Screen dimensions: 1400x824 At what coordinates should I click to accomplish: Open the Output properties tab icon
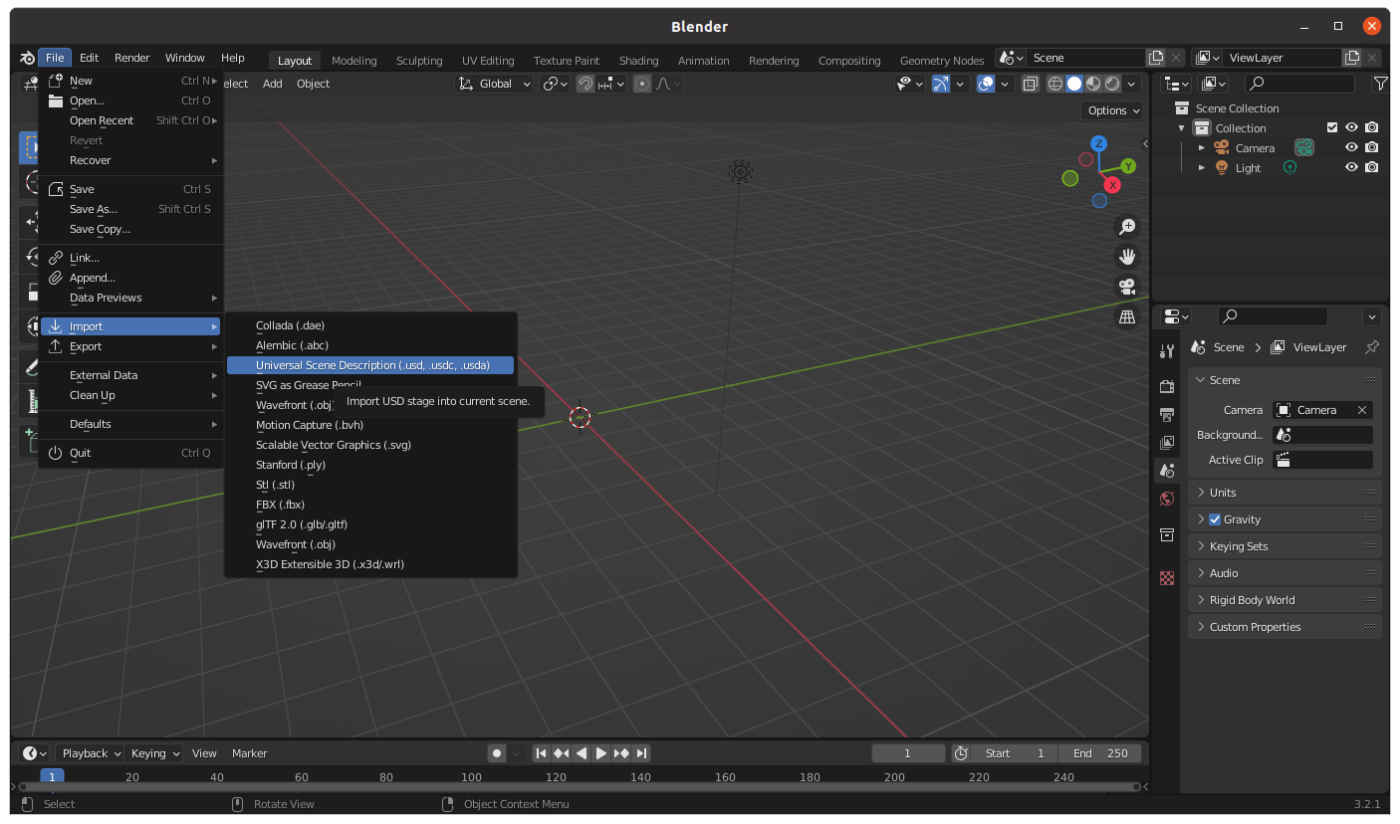tap(1166, 414)
